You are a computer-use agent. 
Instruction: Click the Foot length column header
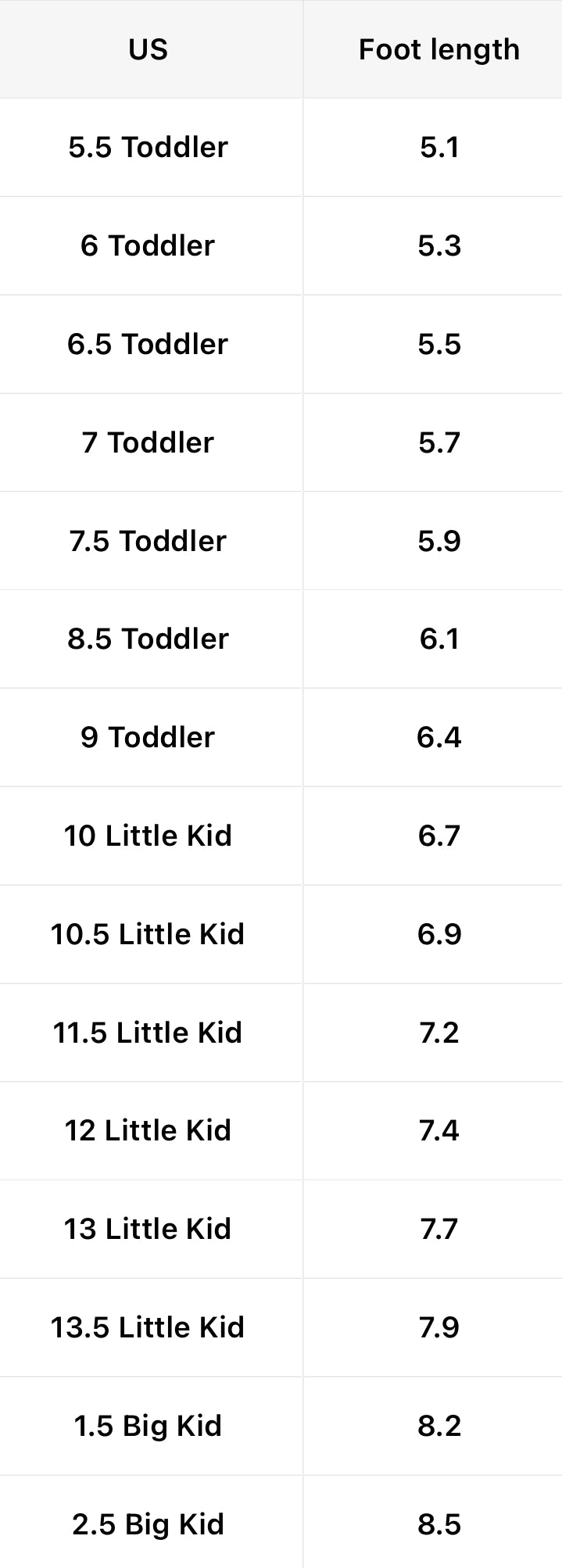click(x=439, y=49)
